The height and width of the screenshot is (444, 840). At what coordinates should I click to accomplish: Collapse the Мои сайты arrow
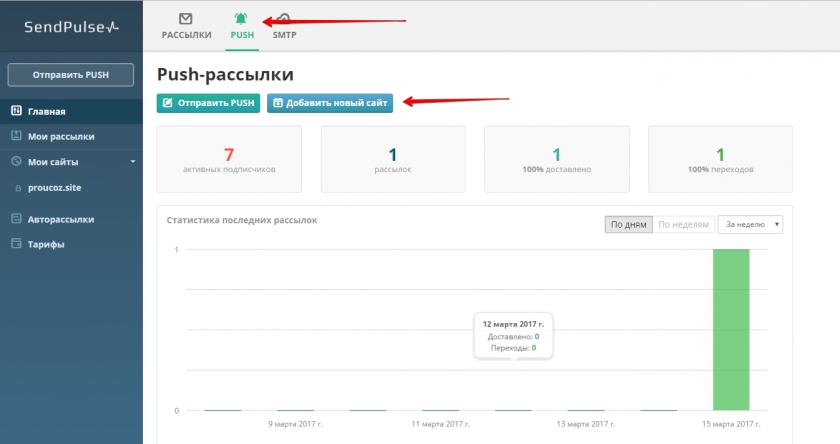[x=133, y=161]
